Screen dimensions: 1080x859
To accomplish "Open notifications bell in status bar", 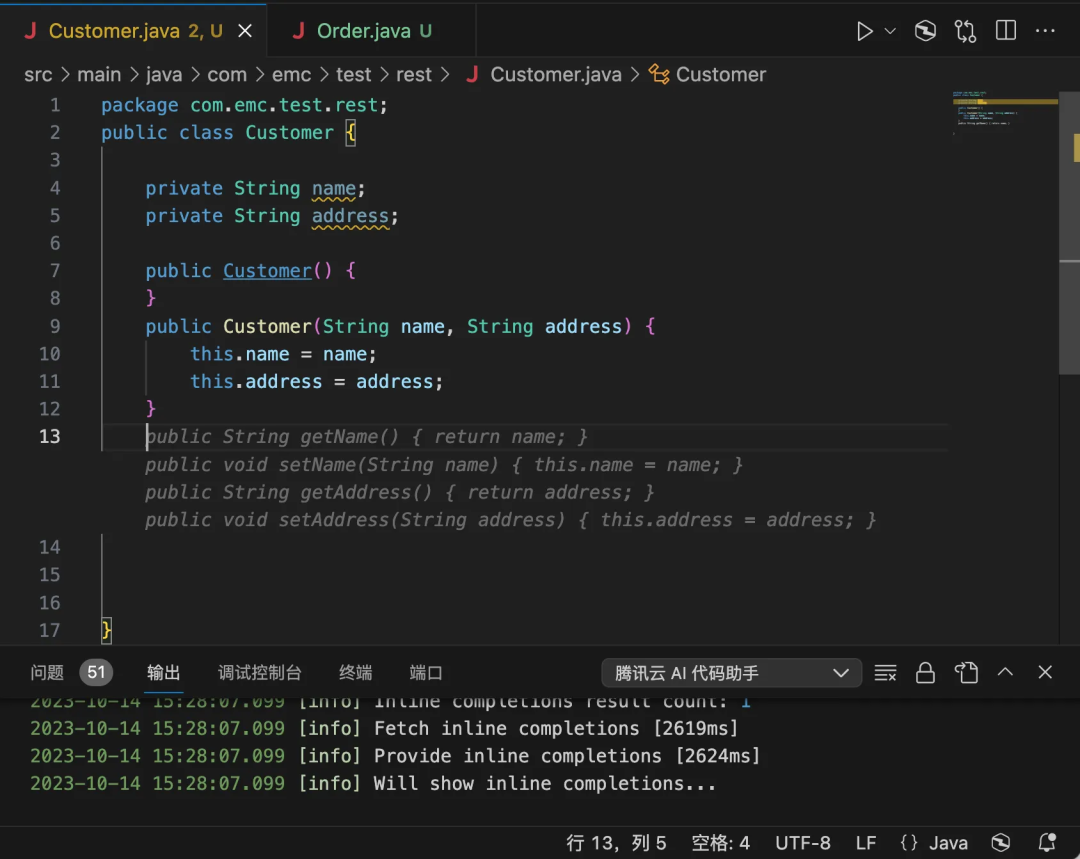I will (x=1047, y=842).
